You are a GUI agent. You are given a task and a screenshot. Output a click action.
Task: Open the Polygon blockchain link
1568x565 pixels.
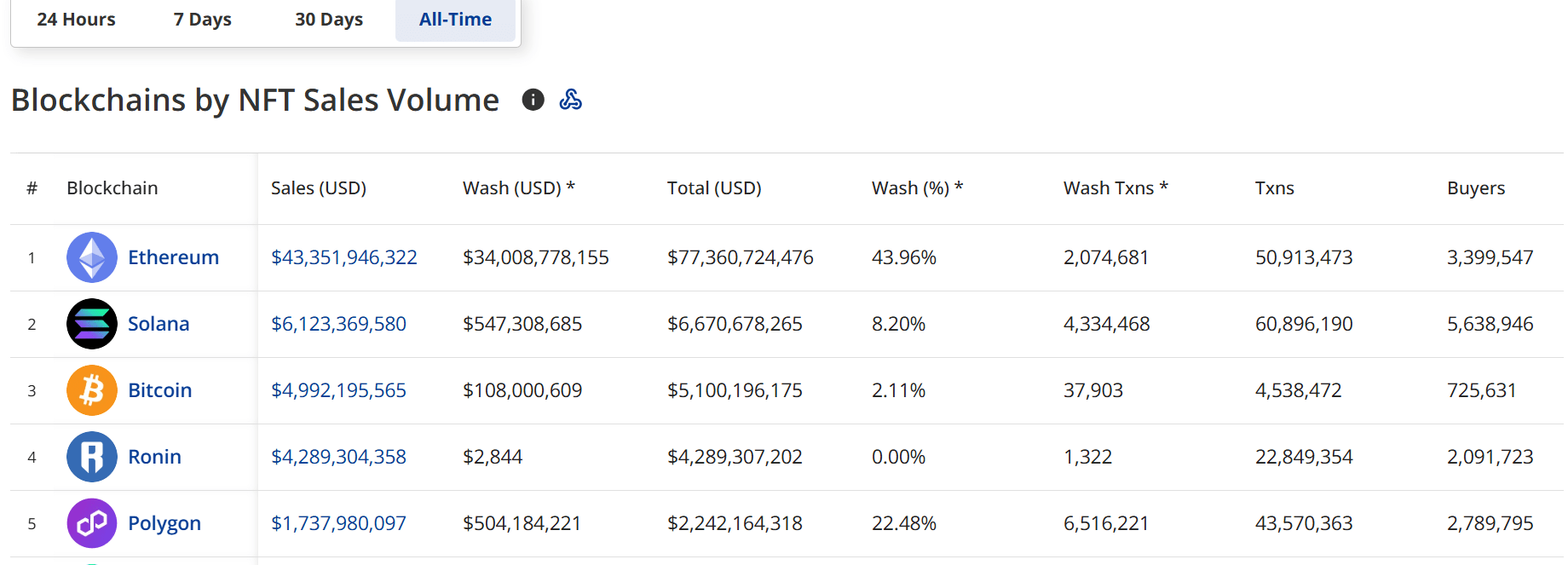tap(164, 523)
